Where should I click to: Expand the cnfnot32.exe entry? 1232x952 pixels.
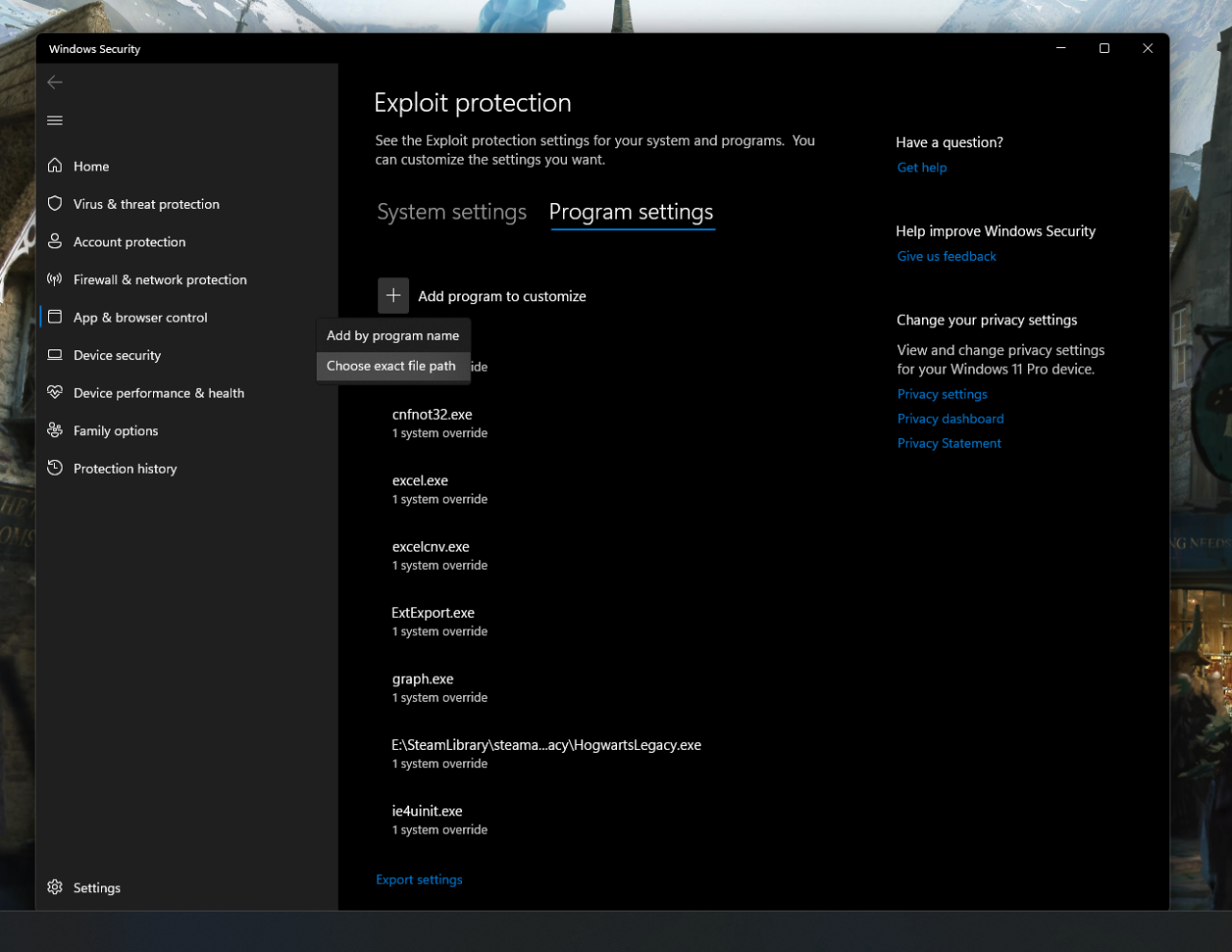432,423
